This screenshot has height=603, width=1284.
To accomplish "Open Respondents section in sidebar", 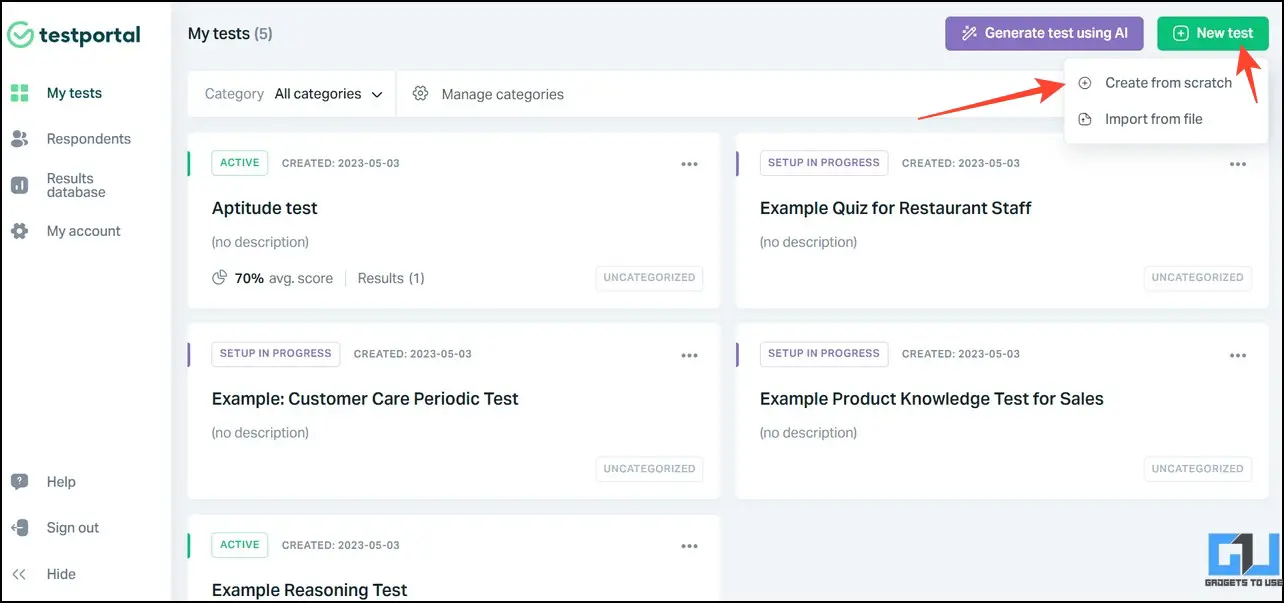I will (x=89, y=139).
